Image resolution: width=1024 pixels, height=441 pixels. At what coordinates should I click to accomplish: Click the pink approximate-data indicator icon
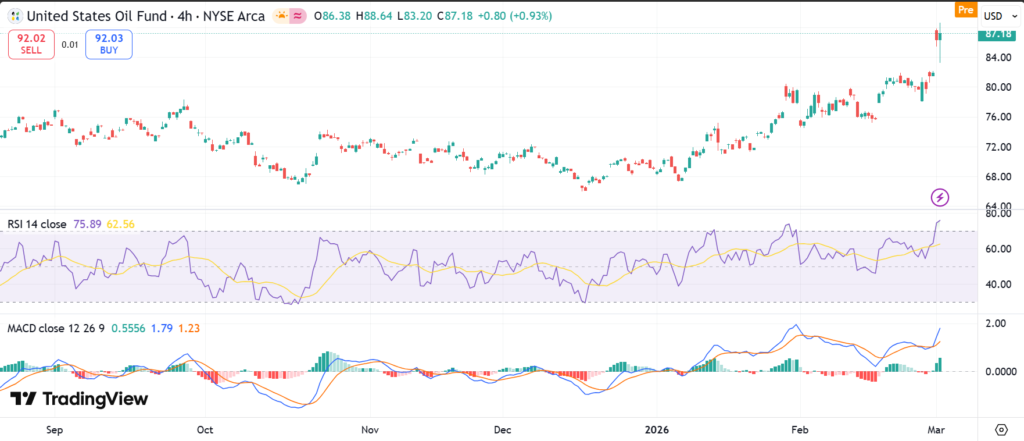(x=297, y=16)
